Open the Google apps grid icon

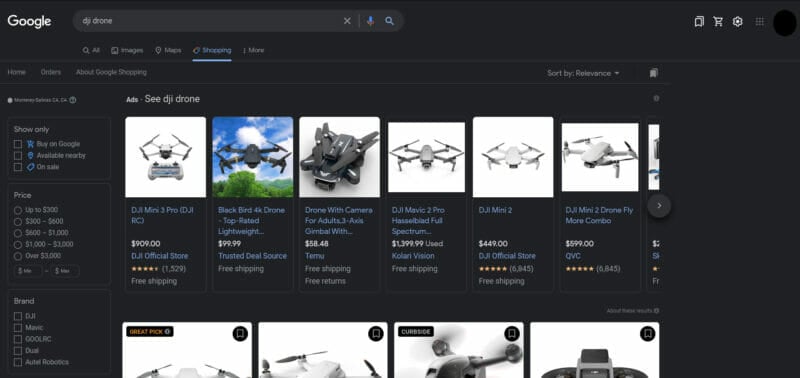(x=760, y=21)
